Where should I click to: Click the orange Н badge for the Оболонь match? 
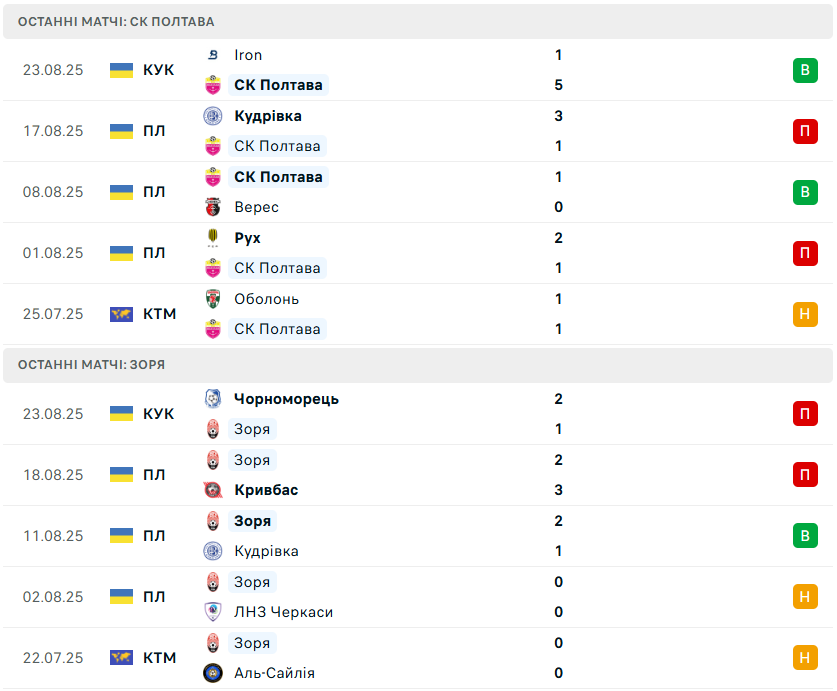[x=805, y=314]
